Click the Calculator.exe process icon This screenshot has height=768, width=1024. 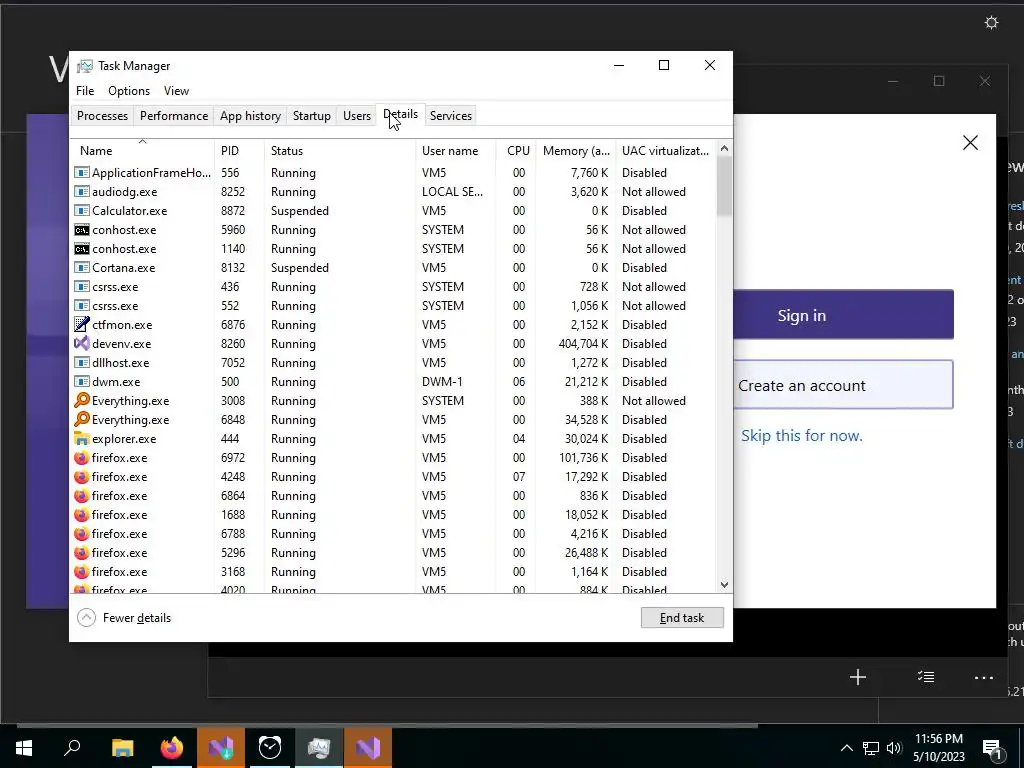[x=82, y=211]
